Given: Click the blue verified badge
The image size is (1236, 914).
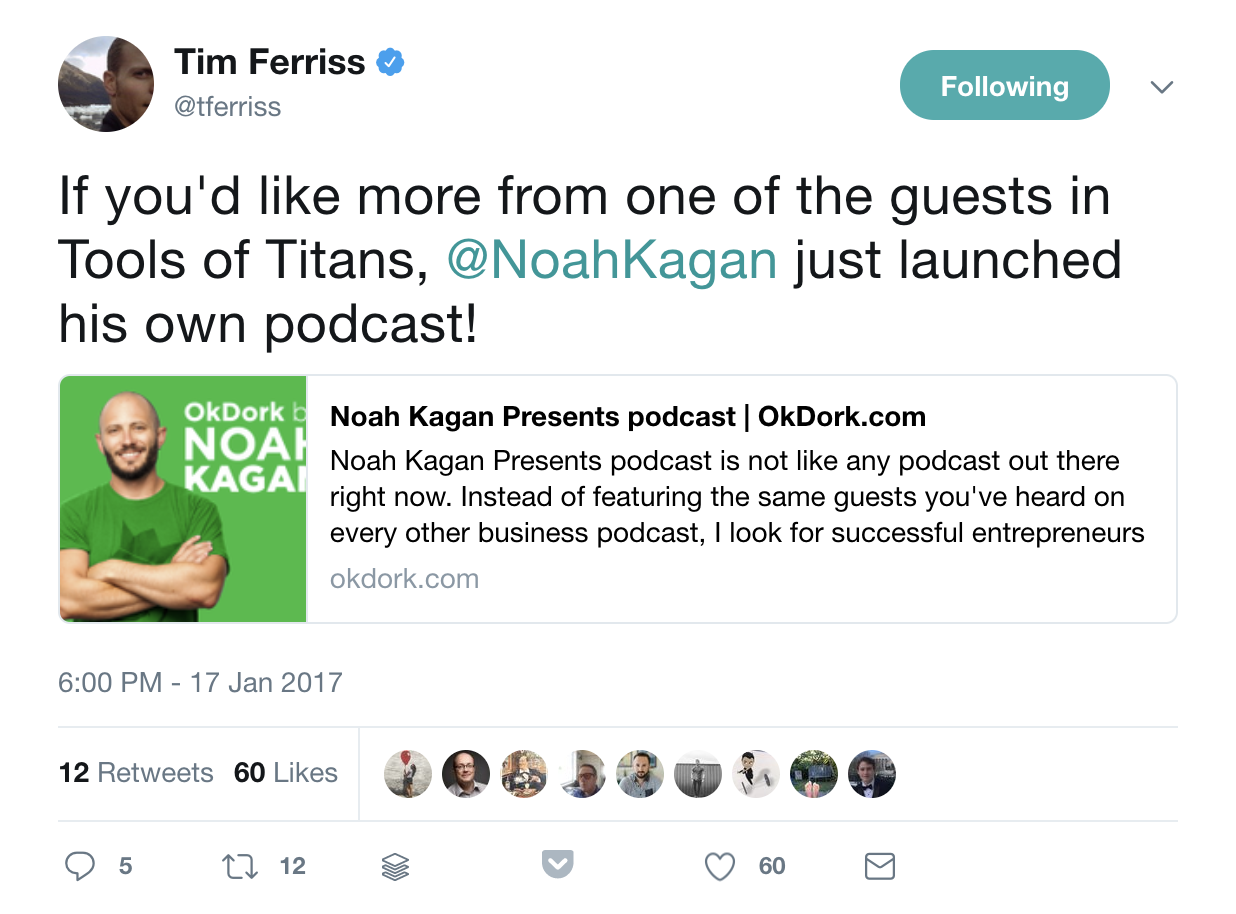Looking at the screenshot, I should coord(390,64).
